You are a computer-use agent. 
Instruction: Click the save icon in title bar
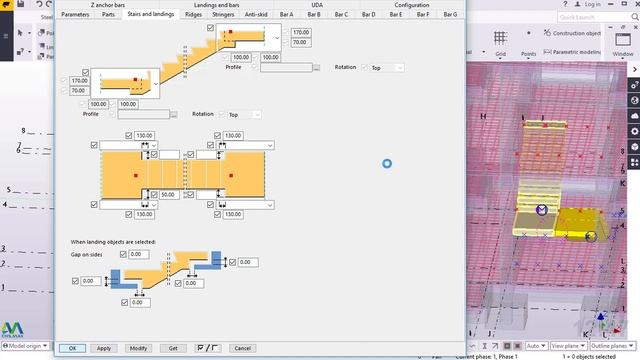pos(20,4)
